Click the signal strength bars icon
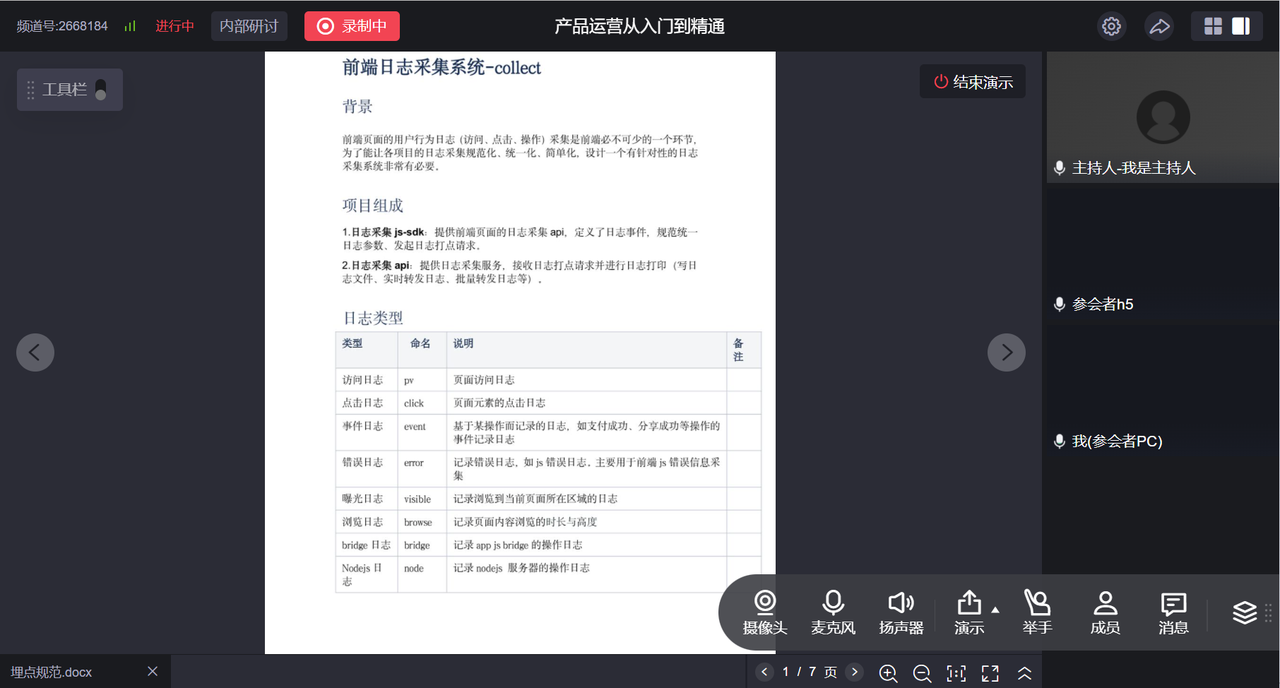The width and height of the screenshot is (1280, 688). pyautogui.click(x=130, y=26)
